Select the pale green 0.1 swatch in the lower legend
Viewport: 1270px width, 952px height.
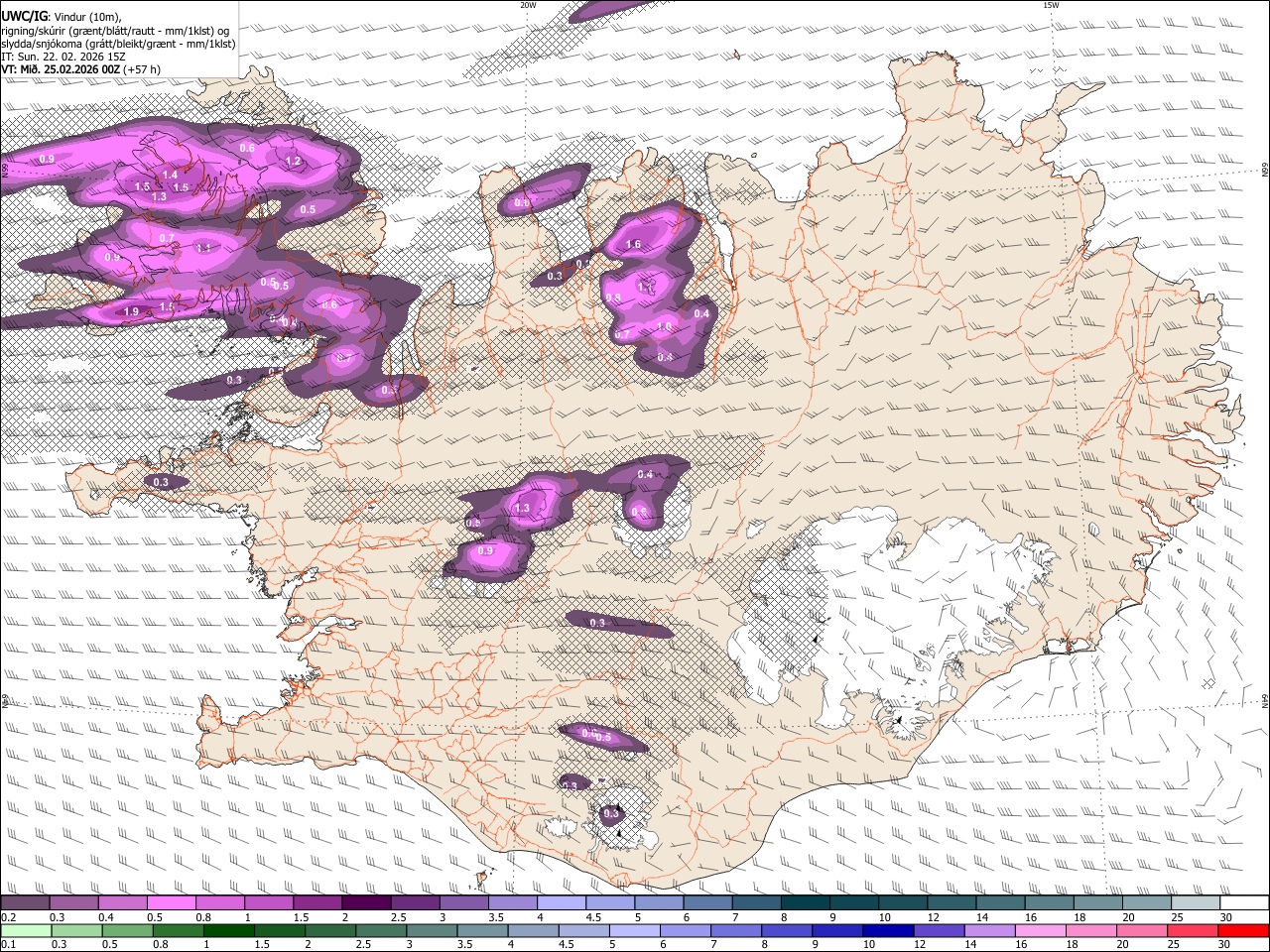click(x=26, y=930)
